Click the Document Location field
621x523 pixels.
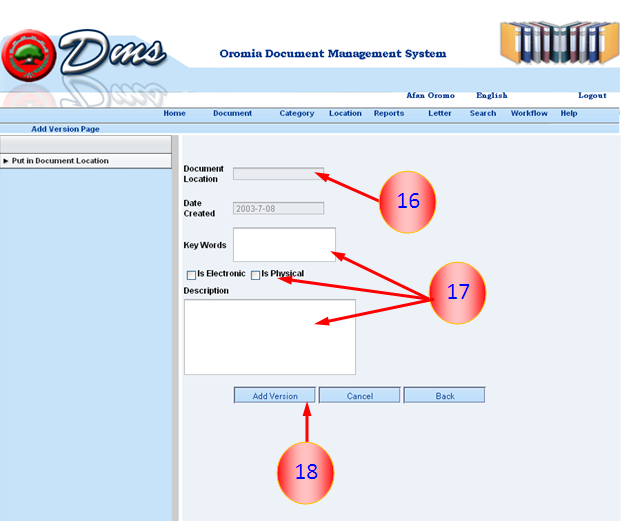[x=278, y=174]
